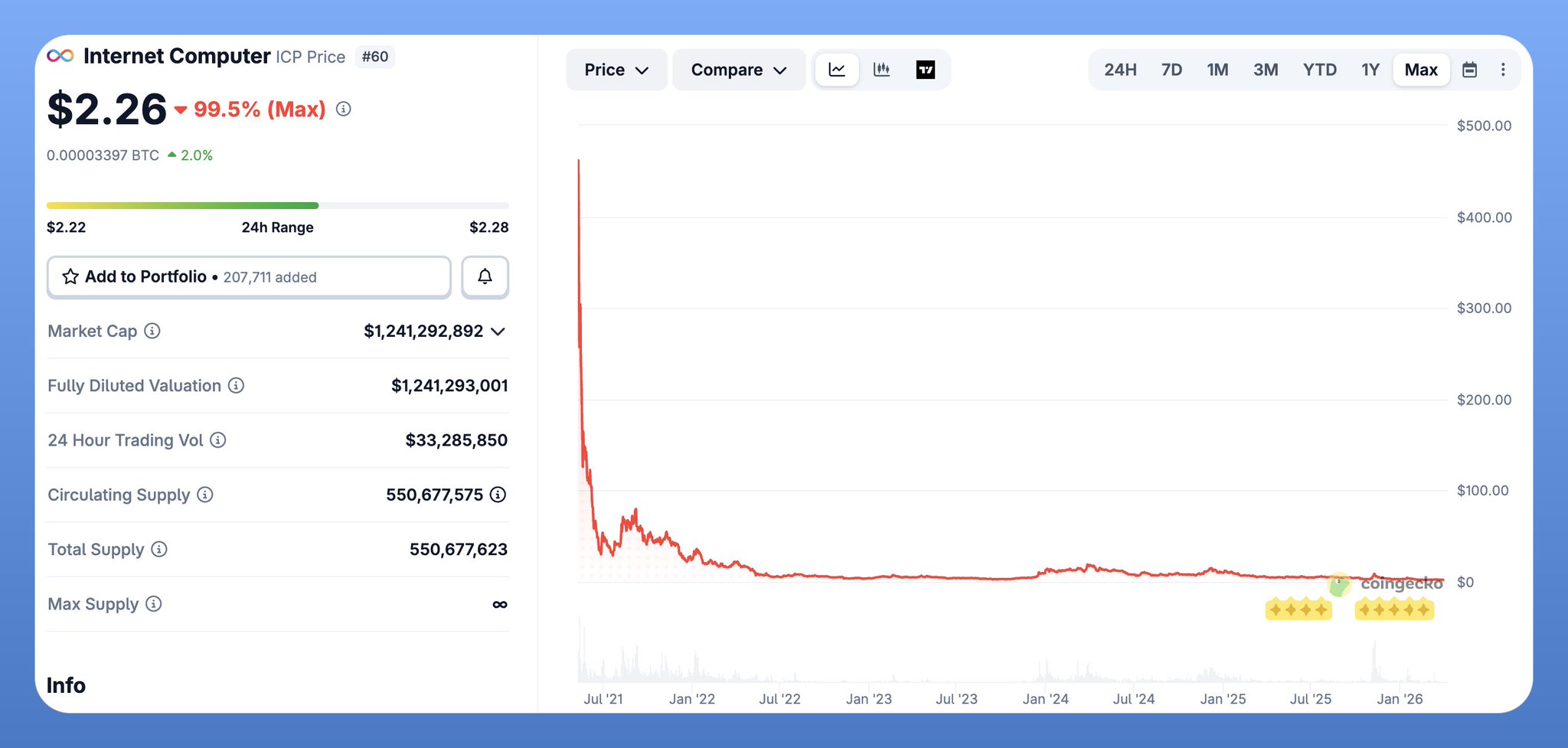
Task: Expand the Market Cap value chevron
Action: click(498, 332)
